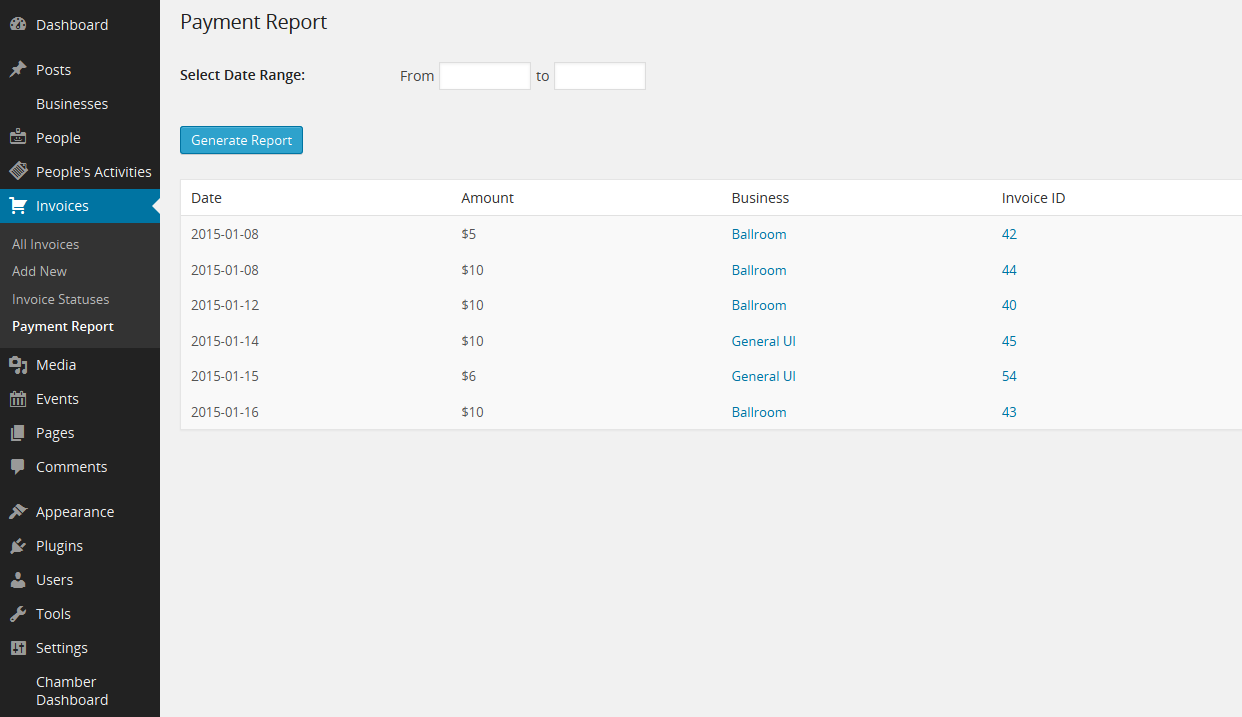Click the $6 amount cell
This screenshot has width=1242, height=717.
(469, 376)
